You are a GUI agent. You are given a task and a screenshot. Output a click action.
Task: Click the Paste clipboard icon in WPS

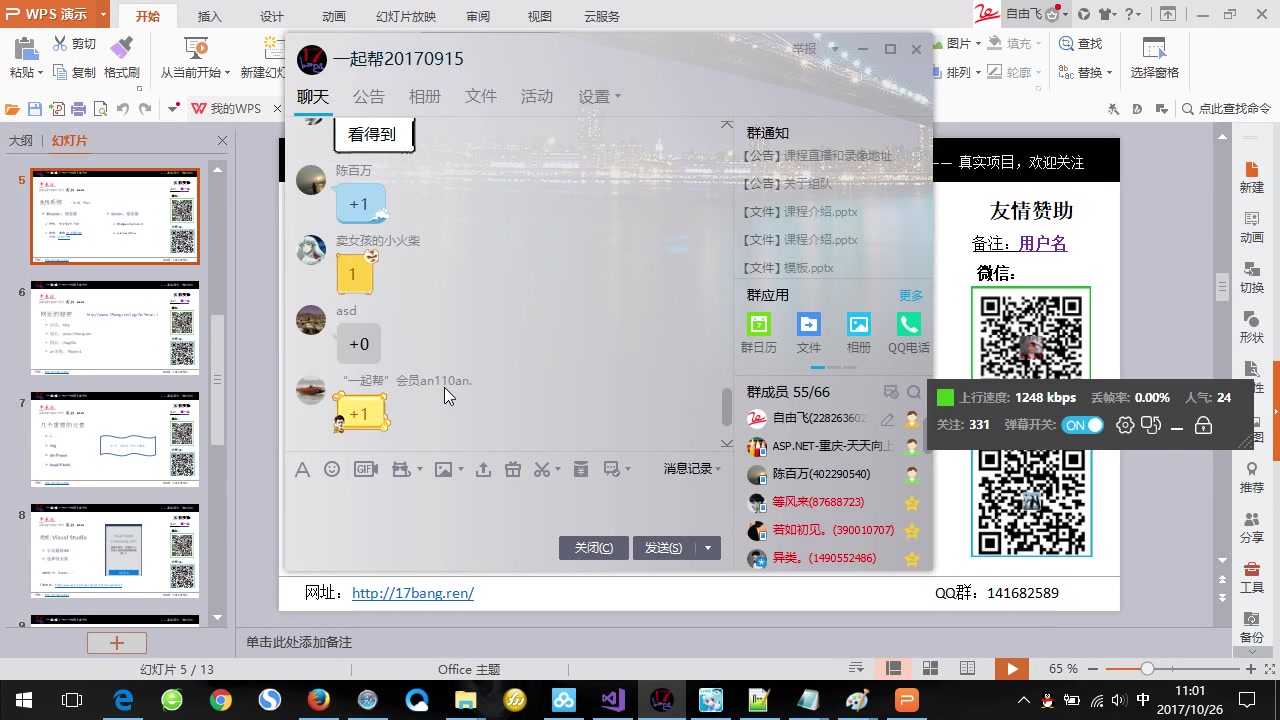click(25, 48)
